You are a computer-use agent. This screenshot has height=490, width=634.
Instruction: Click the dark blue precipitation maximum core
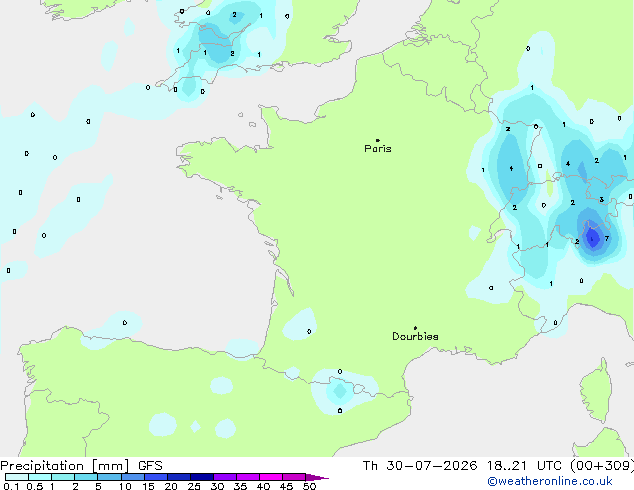(593, 238)
